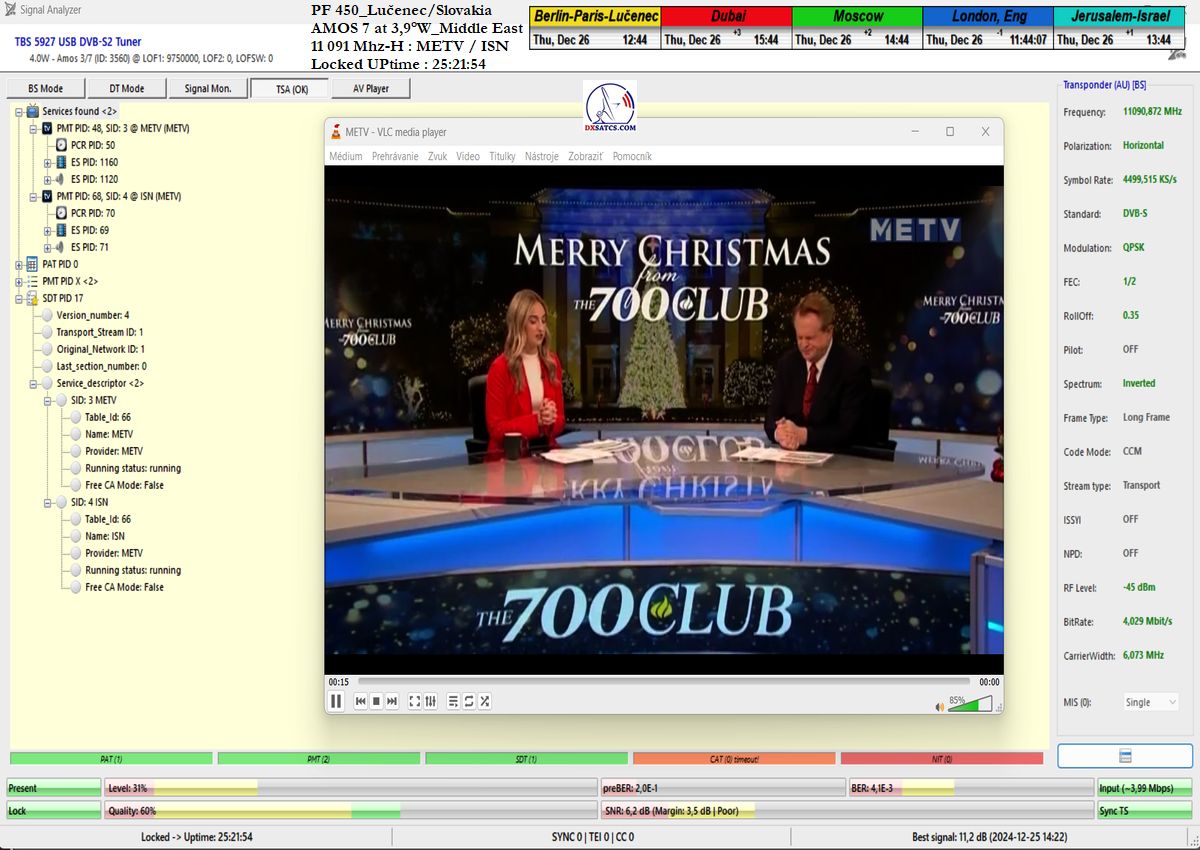Pause playback in the VLC player
1200x850 pixels.
click(337, 702)
